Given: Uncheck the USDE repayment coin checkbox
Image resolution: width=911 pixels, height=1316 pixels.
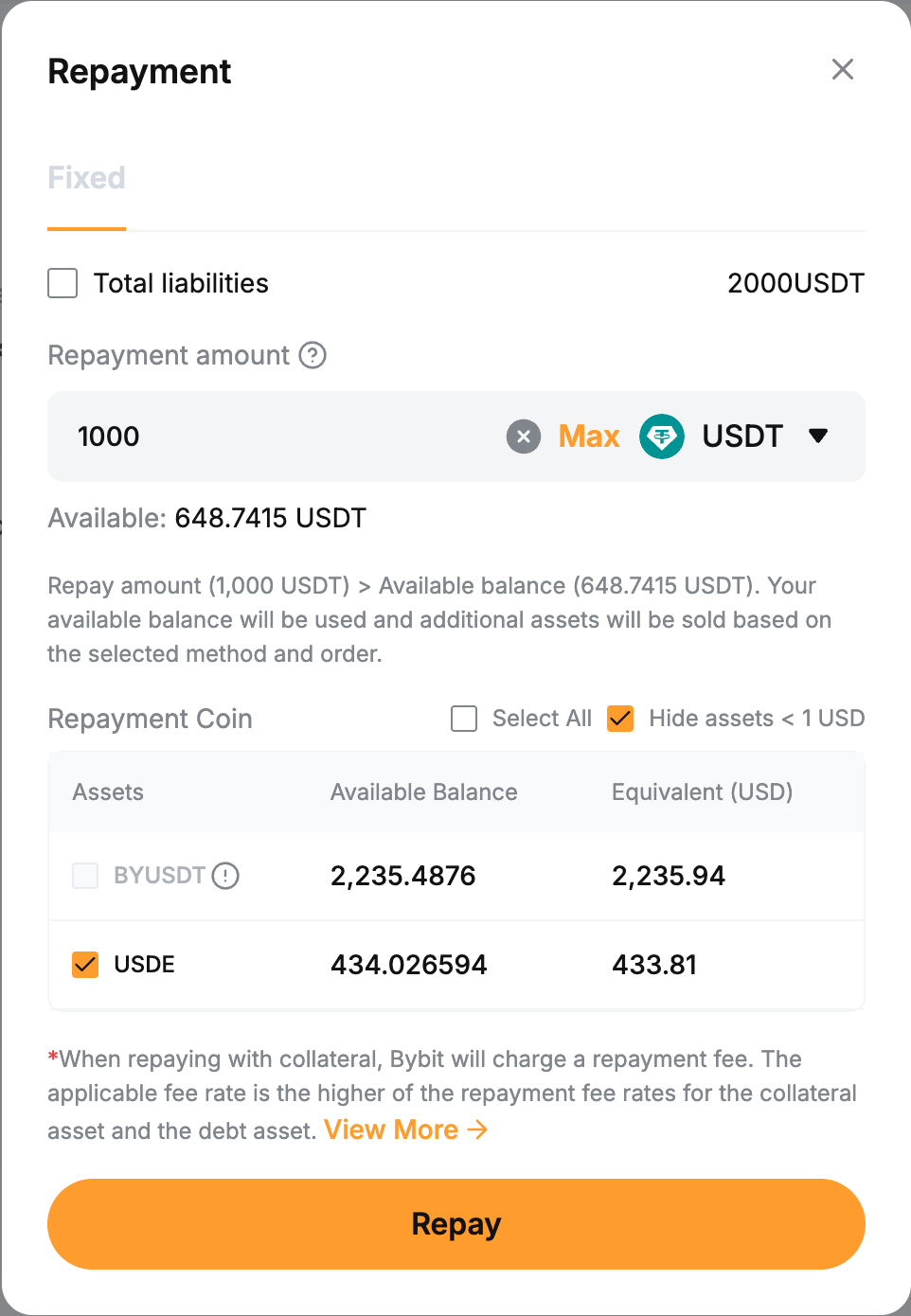Looking at the screenshot, I should click(x=85, y=965).
